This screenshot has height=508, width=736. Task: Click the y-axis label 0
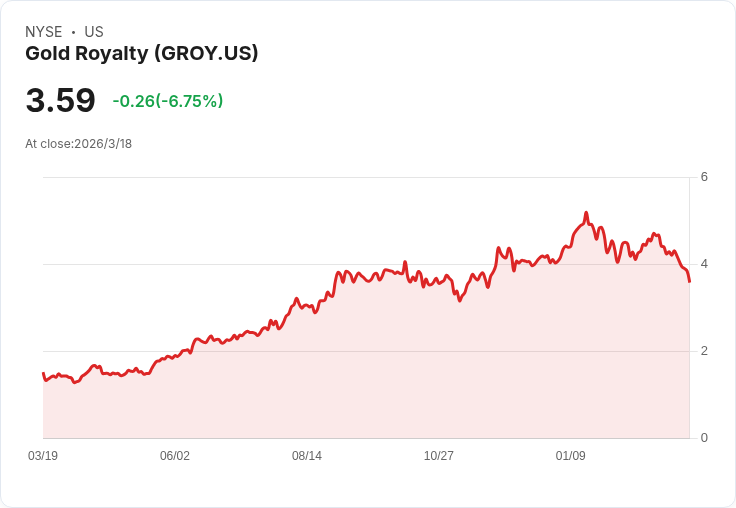[x=705, y=438]
